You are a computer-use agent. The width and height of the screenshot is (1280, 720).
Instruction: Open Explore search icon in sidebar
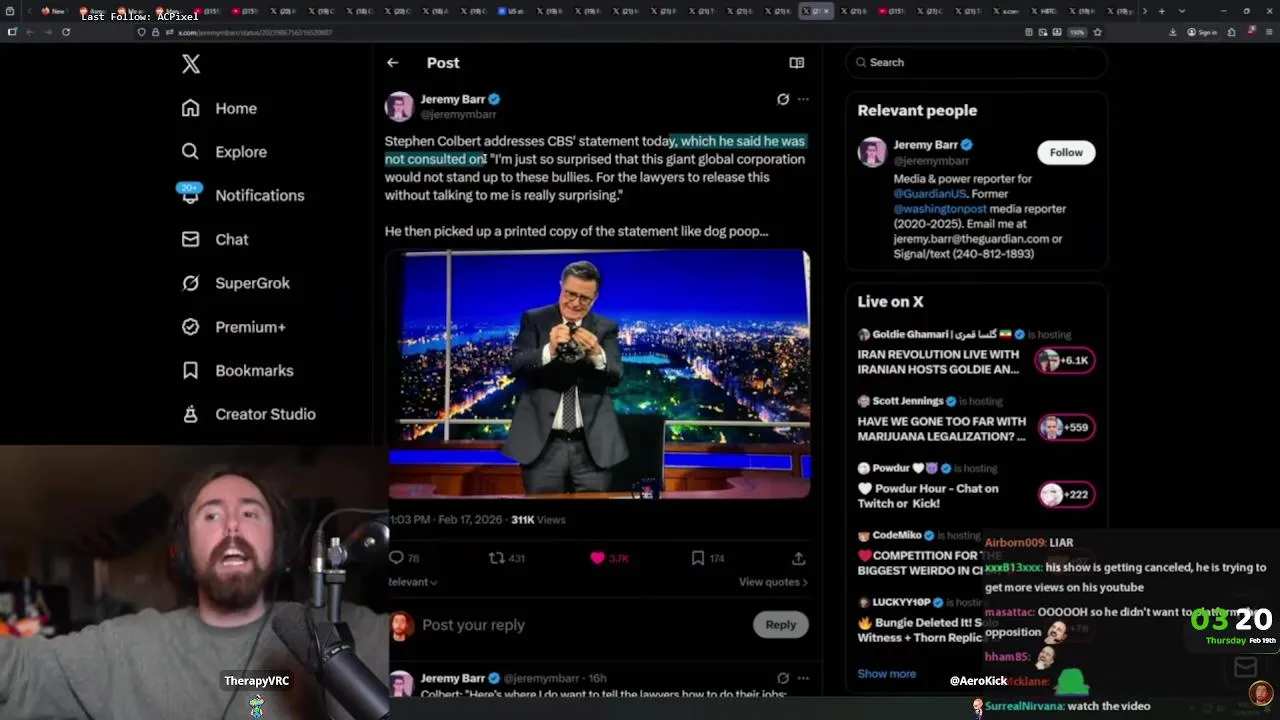(x=190, y=152)
